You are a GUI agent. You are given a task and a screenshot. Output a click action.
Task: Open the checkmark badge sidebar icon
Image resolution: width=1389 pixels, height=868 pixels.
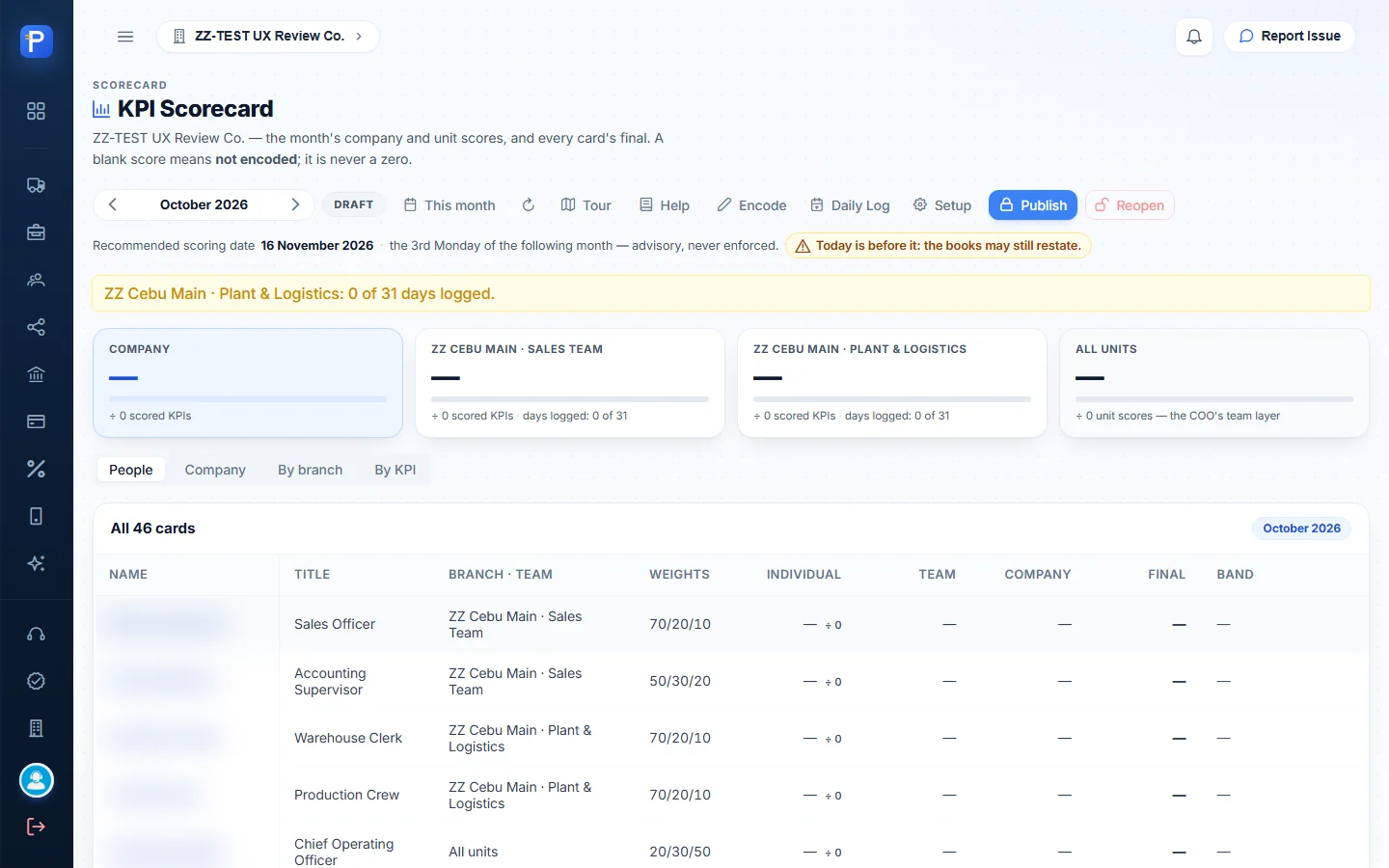(x=36, y=681)
